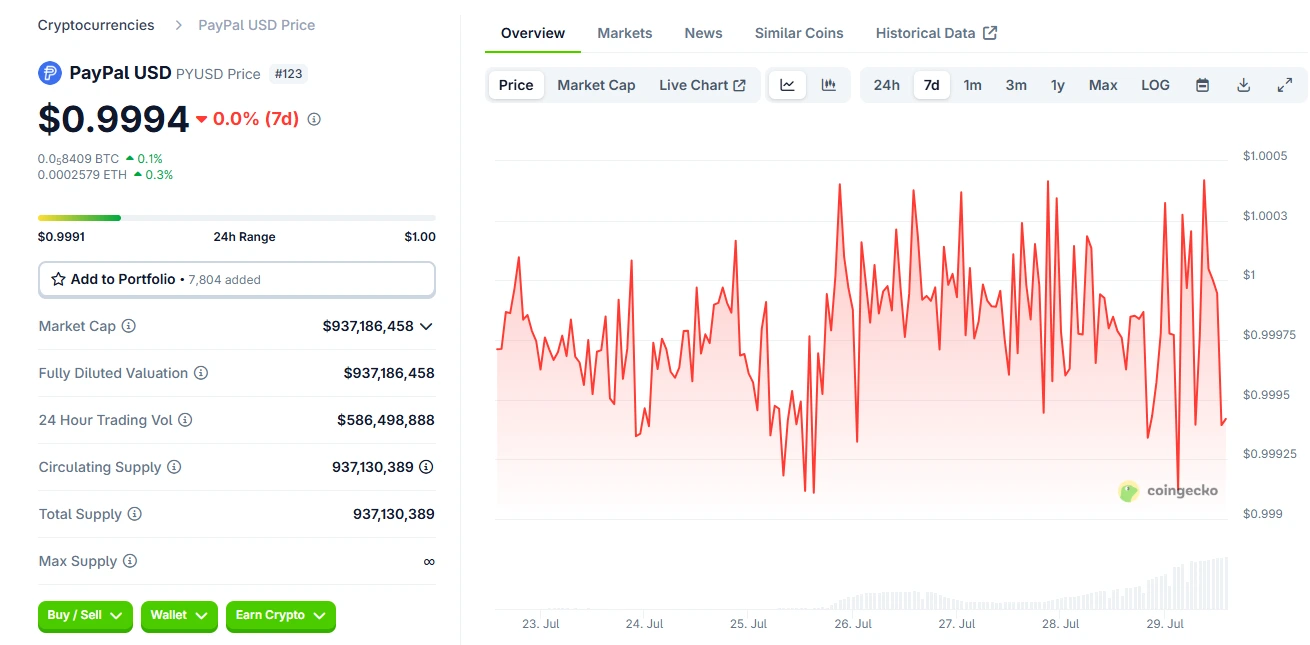The width and height of the screenshot is (1310, 645).
Task: Click info icon beside 24 Hour Trading Vol
Action: point(185,420)
